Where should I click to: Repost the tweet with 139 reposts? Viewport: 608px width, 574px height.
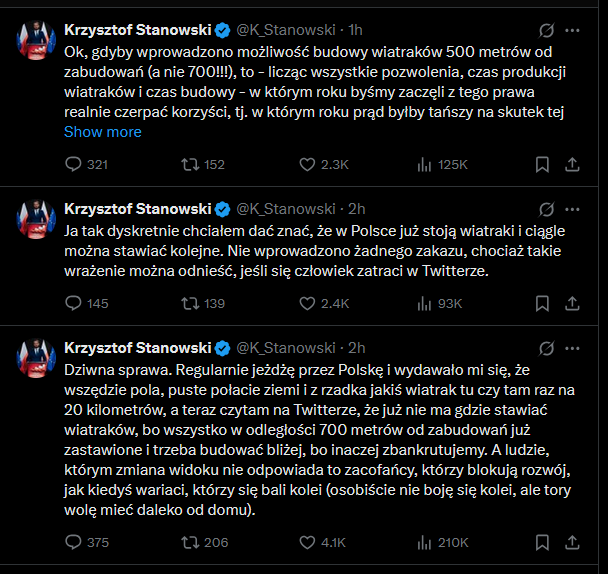[x=187, y=303]
